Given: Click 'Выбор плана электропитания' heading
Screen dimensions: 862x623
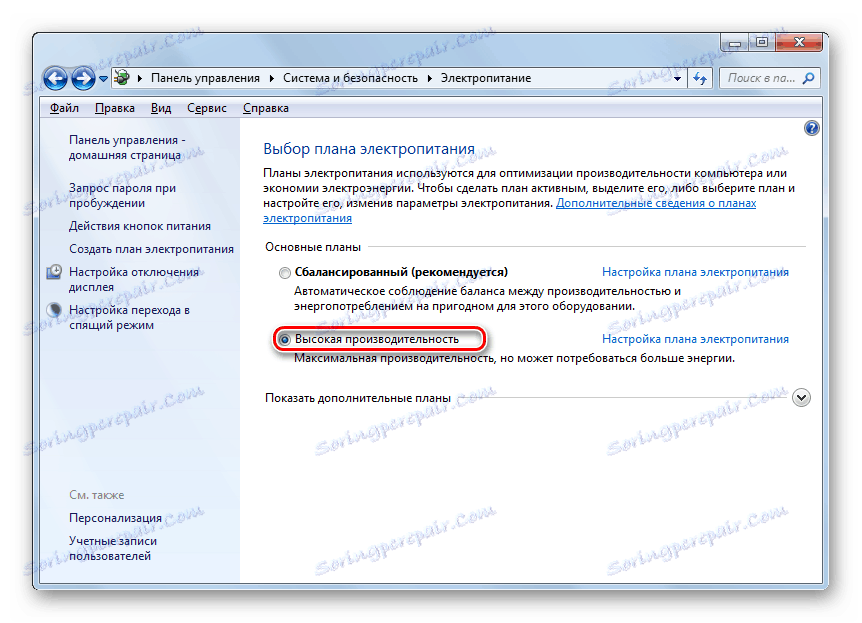Looking at the screenshot, I should (369, 149).
